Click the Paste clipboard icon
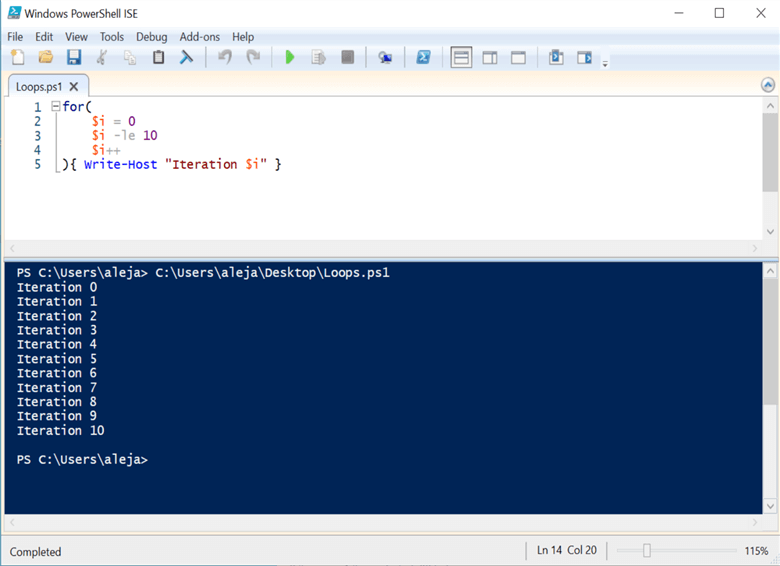Screen dimensions: 780x566 tap(158, 57)
